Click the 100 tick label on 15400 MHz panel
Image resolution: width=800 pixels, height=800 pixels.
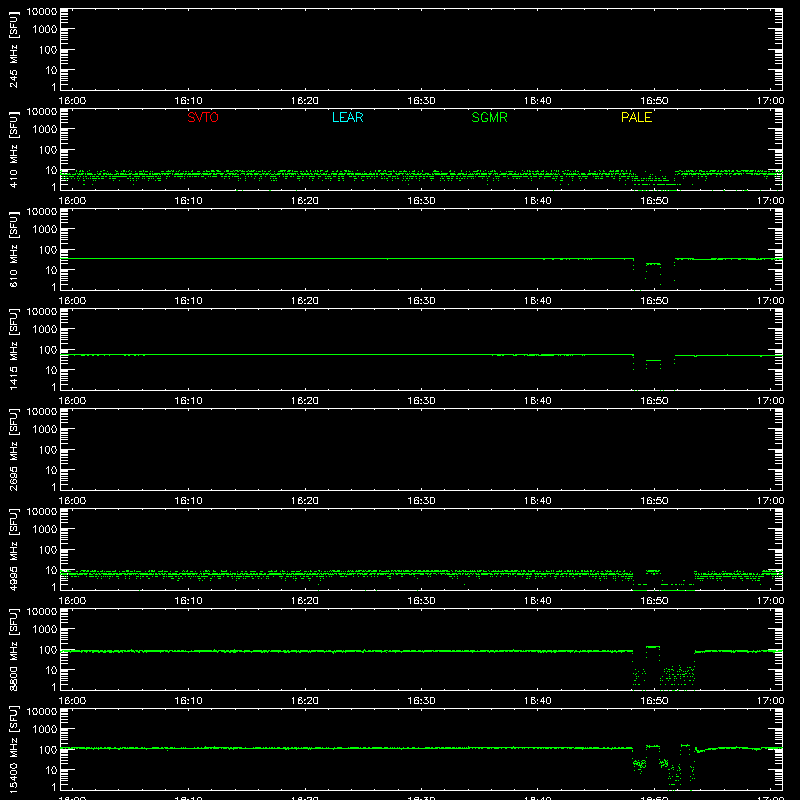(x=47, y=750)
